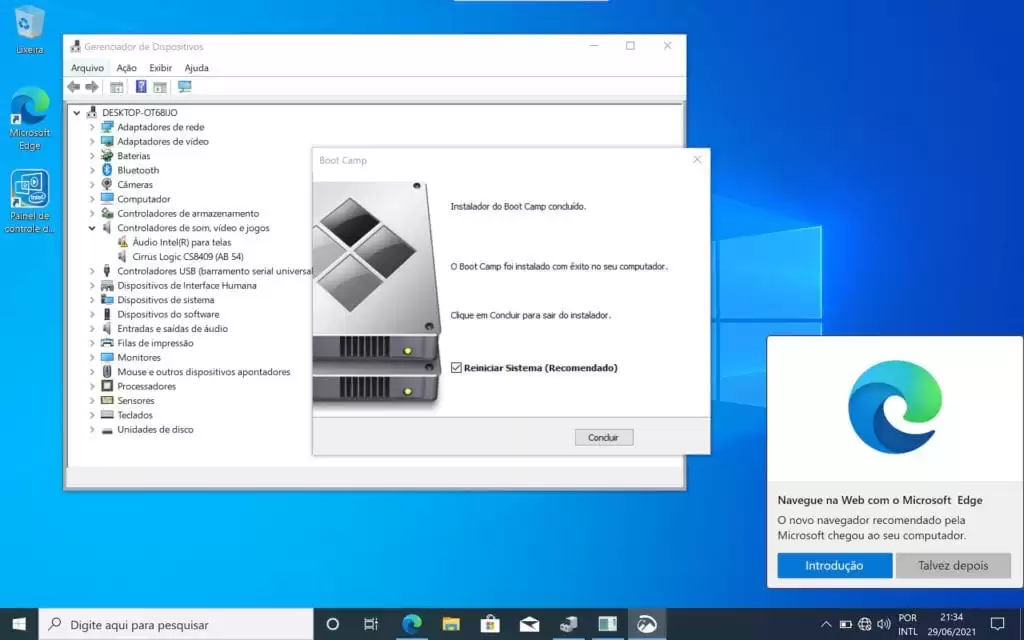Click the Forward arrow in Device Manager toolbar
The image size is (1024, 640).
tap(92, 87)
